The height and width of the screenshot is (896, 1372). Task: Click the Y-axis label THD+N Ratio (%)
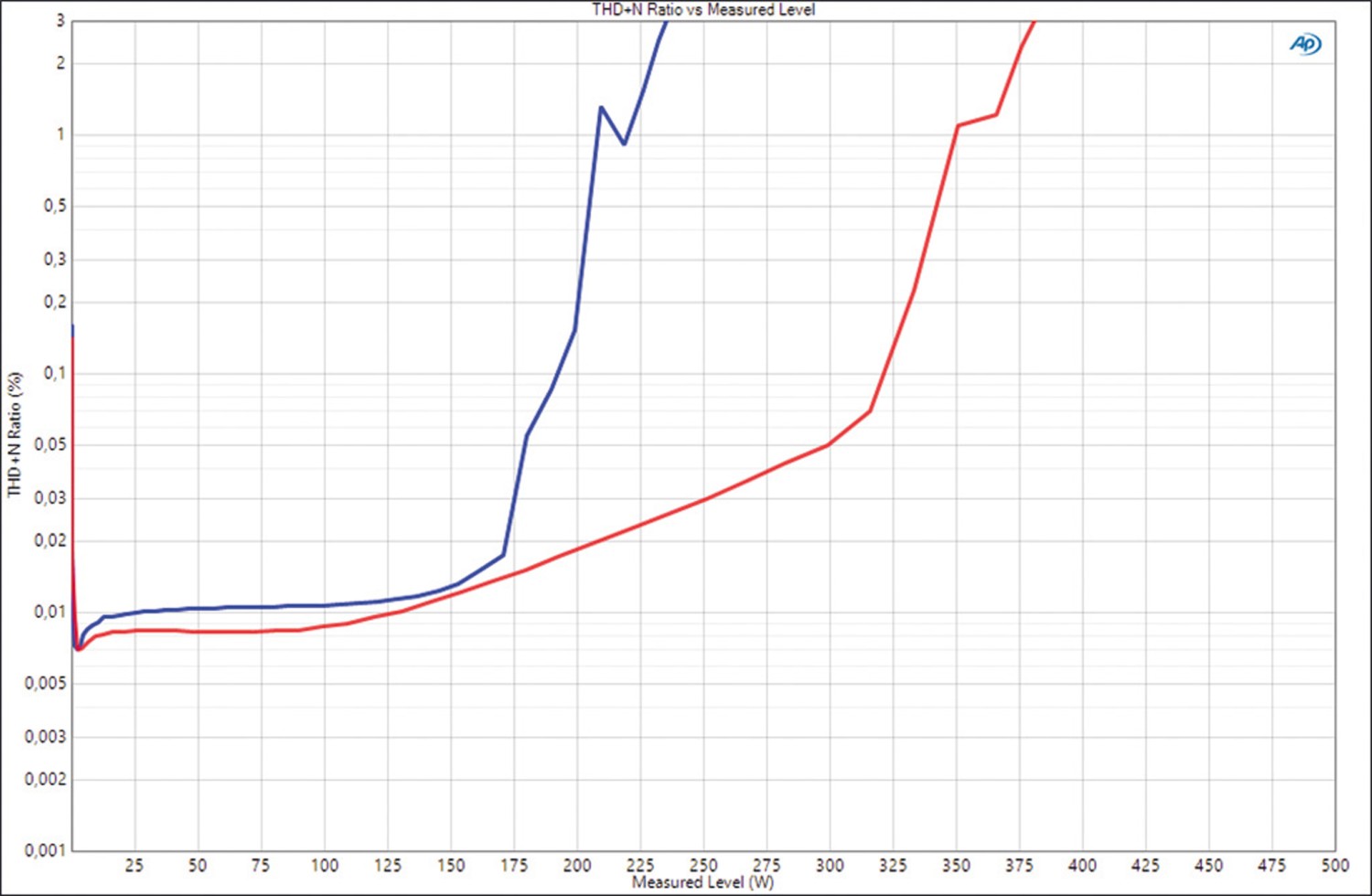click(15, 434)
